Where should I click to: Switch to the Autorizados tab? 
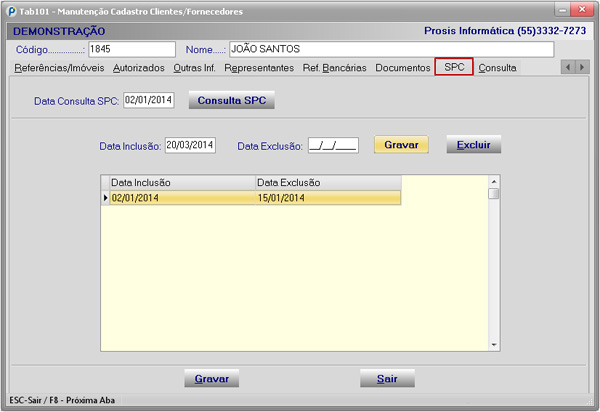139,68
